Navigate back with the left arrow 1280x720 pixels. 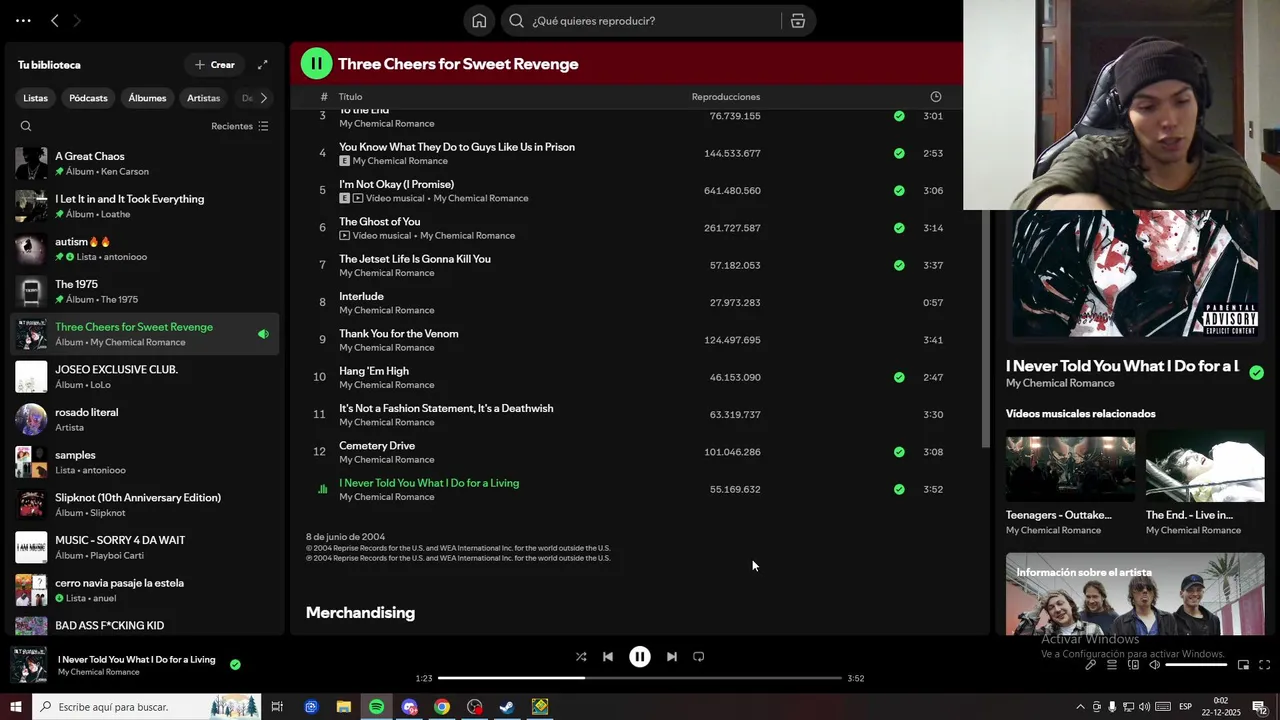(x=55, y=21)
